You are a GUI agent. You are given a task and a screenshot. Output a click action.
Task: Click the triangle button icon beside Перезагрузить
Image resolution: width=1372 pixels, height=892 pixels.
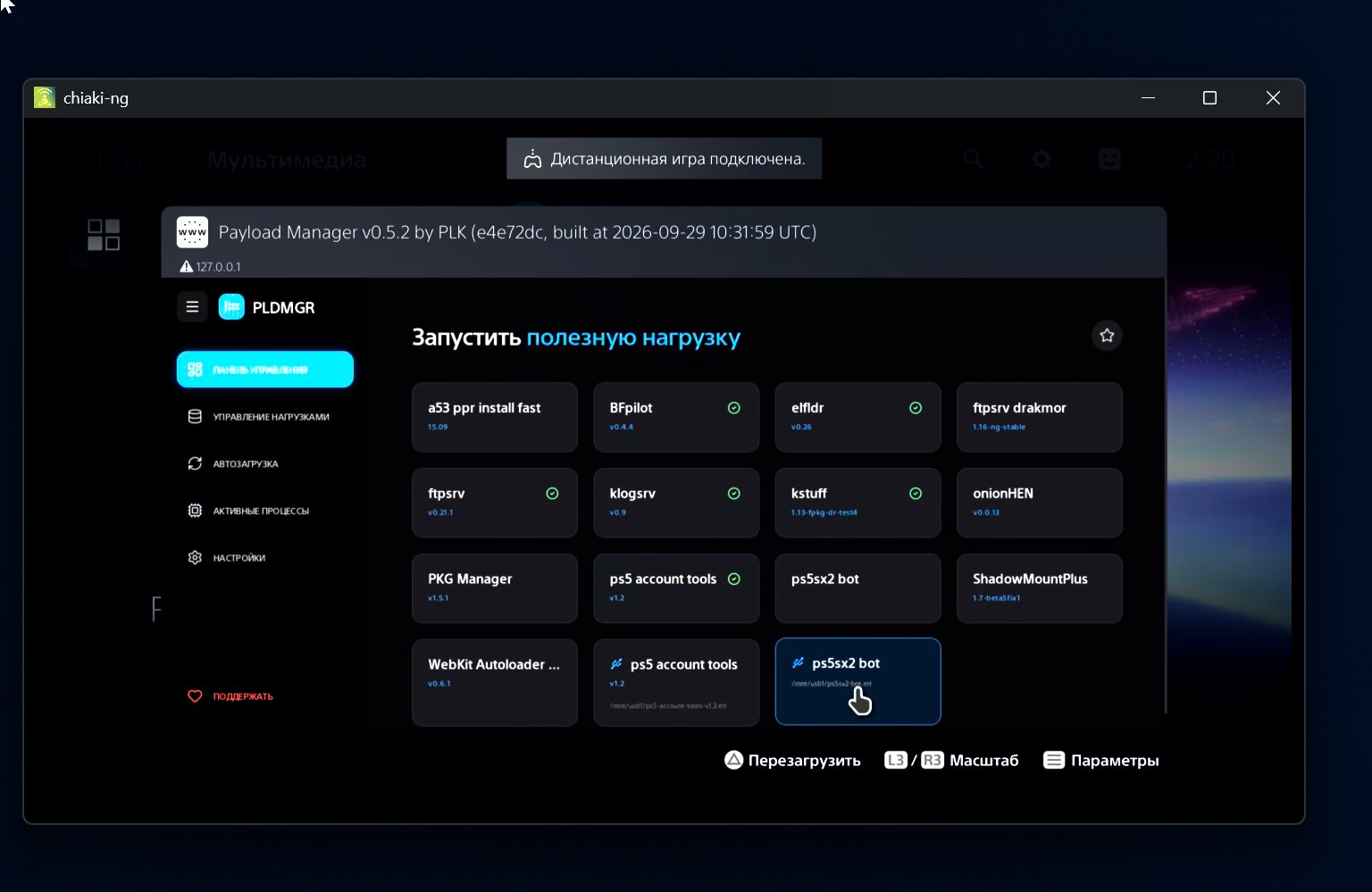point(733,760)
